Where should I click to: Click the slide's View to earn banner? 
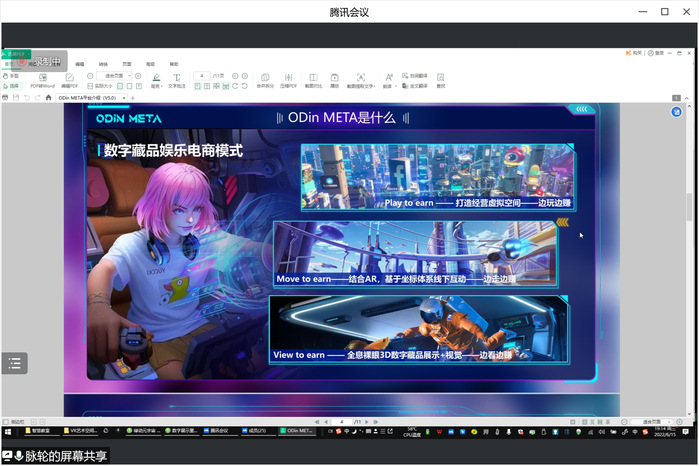[x=419, y=330]
